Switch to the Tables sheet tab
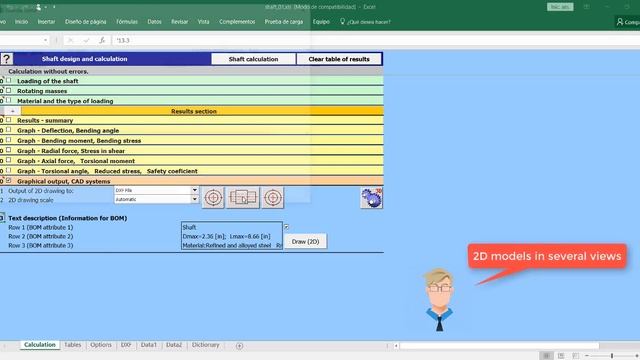This screenshot has width=640, height=360. (73, 345)
